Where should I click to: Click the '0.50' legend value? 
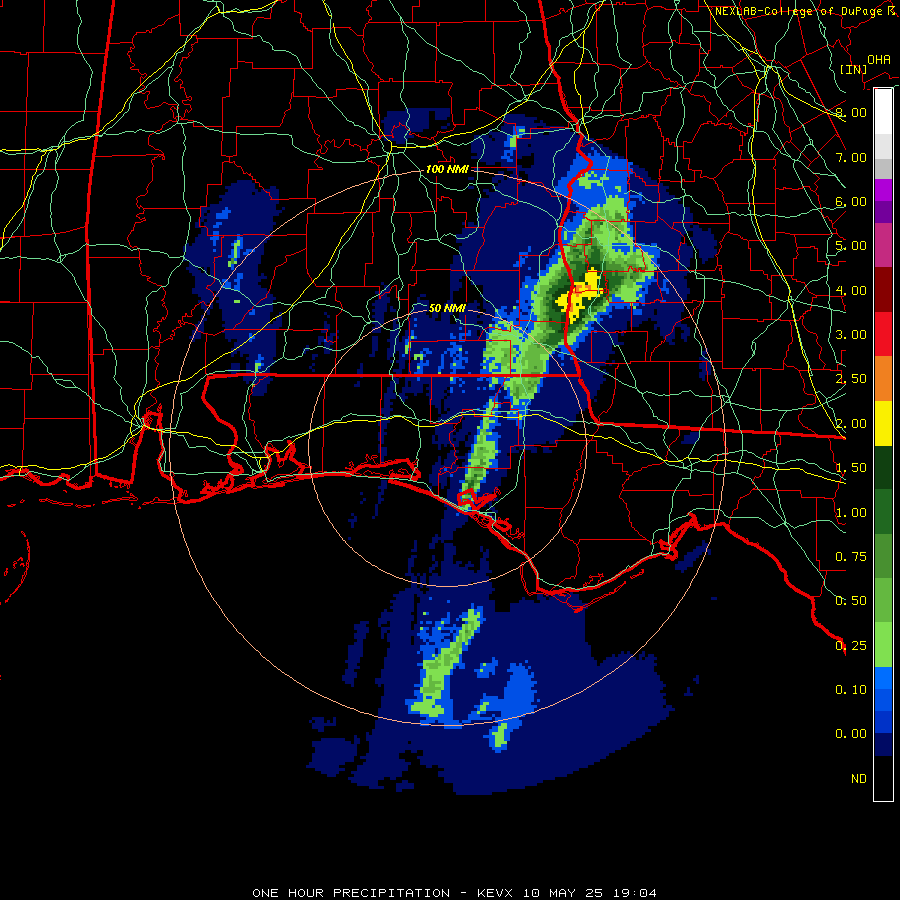click(x=851, y=601)
